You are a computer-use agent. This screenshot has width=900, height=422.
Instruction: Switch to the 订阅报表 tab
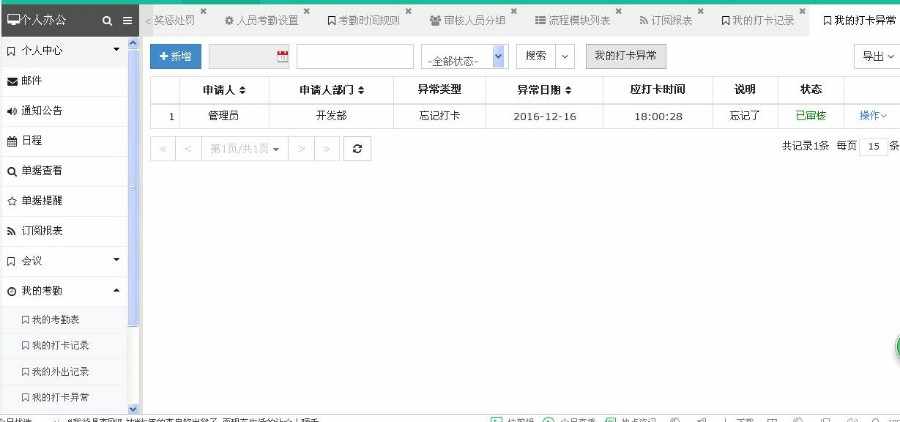click(665, 21)
